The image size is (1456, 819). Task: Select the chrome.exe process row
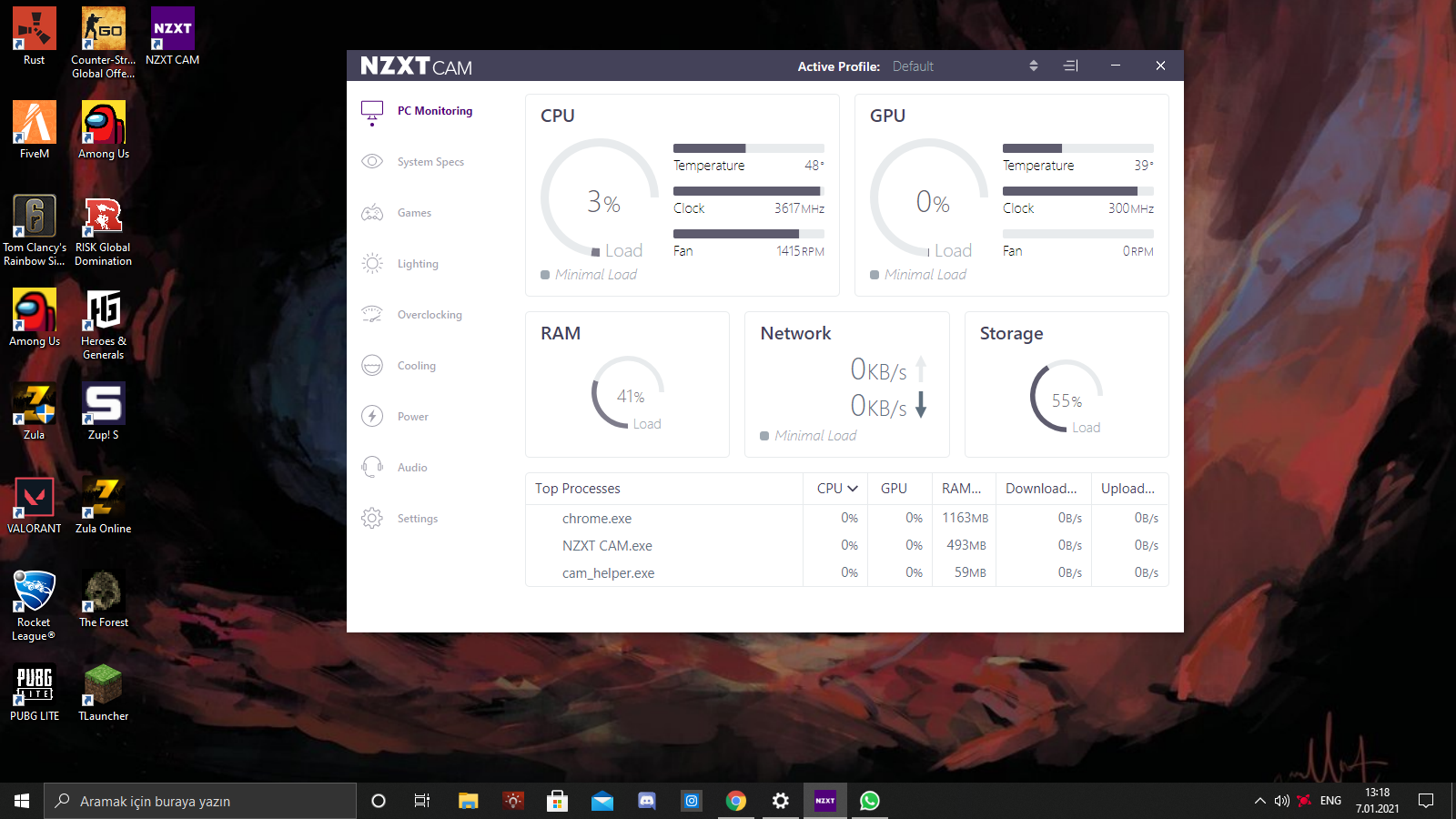847,519
